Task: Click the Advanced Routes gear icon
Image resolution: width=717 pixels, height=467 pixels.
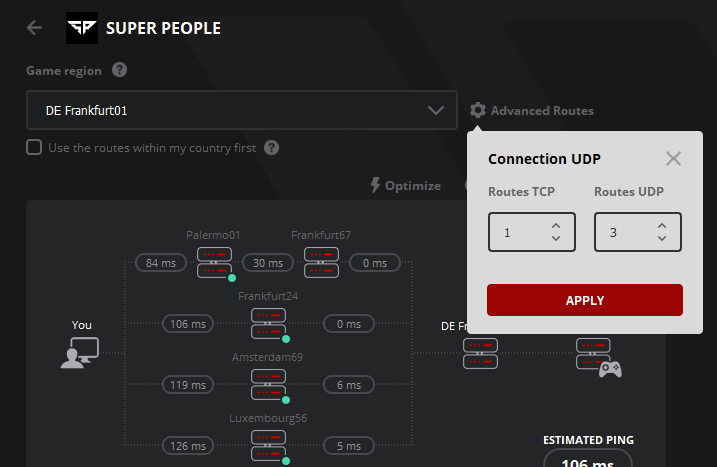Action: (x=478, y=110)
